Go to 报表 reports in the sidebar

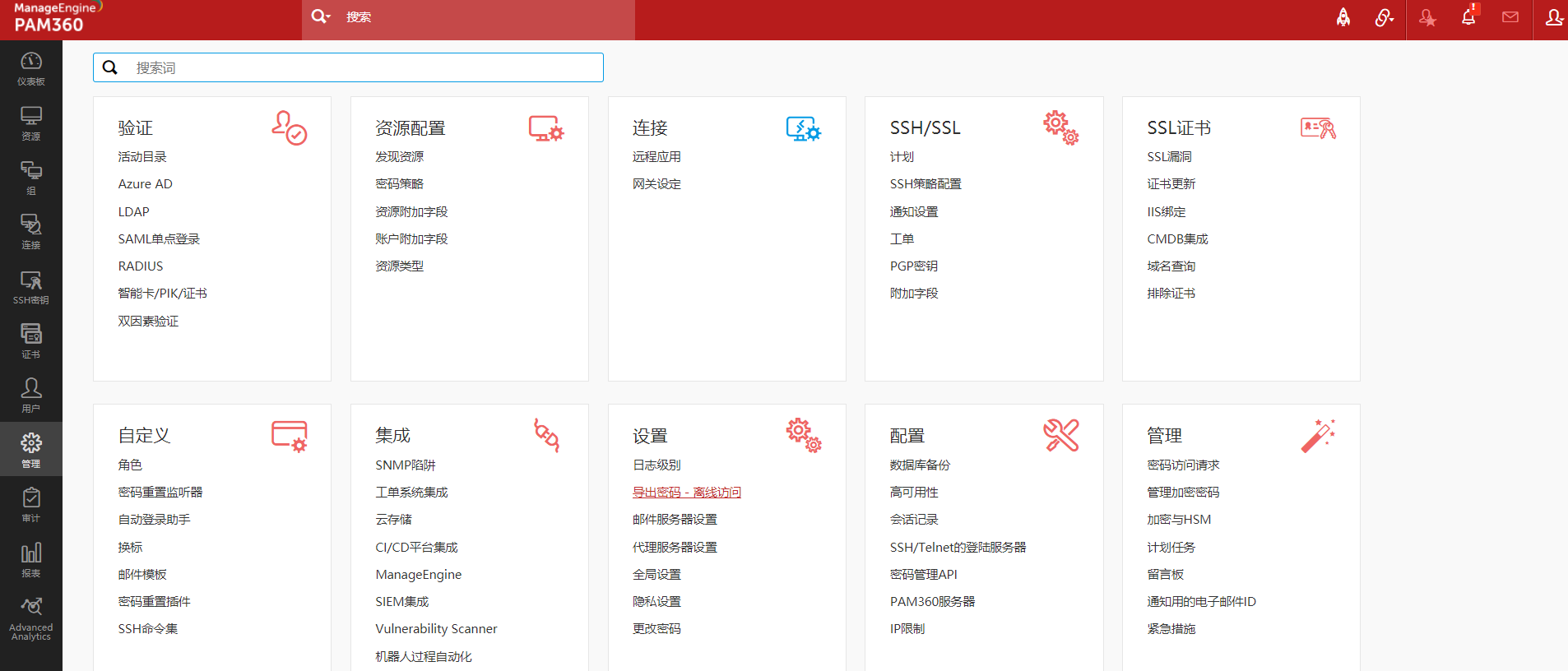(x=31, y=559)
